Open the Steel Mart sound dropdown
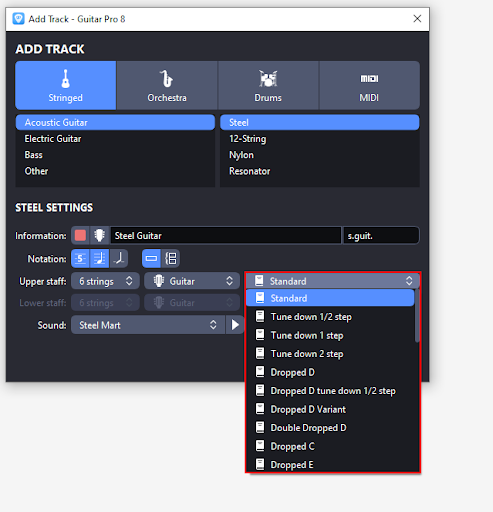This screenshot has height=512, width=493. 148,325
